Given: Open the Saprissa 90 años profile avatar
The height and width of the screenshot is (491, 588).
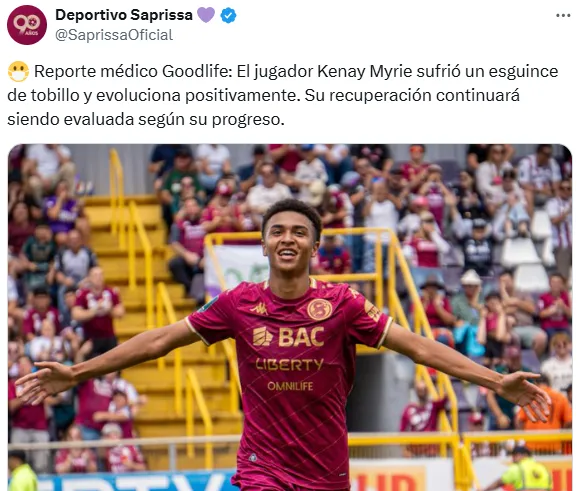Looking at the screenshot, I should (27, 25).
